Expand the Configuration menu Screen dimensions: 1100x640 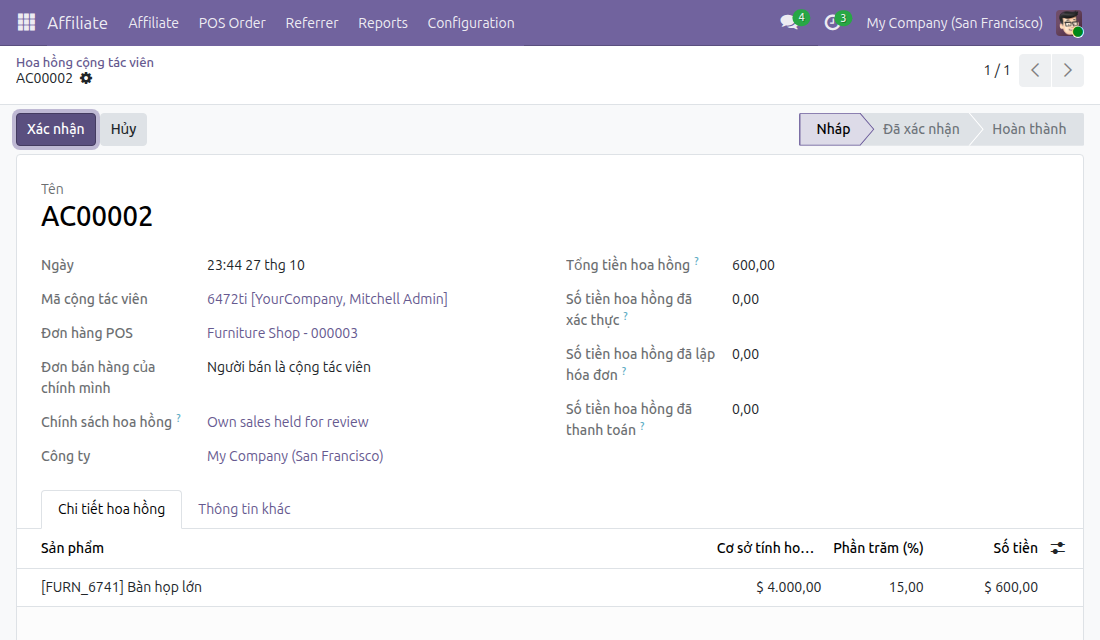471,22
